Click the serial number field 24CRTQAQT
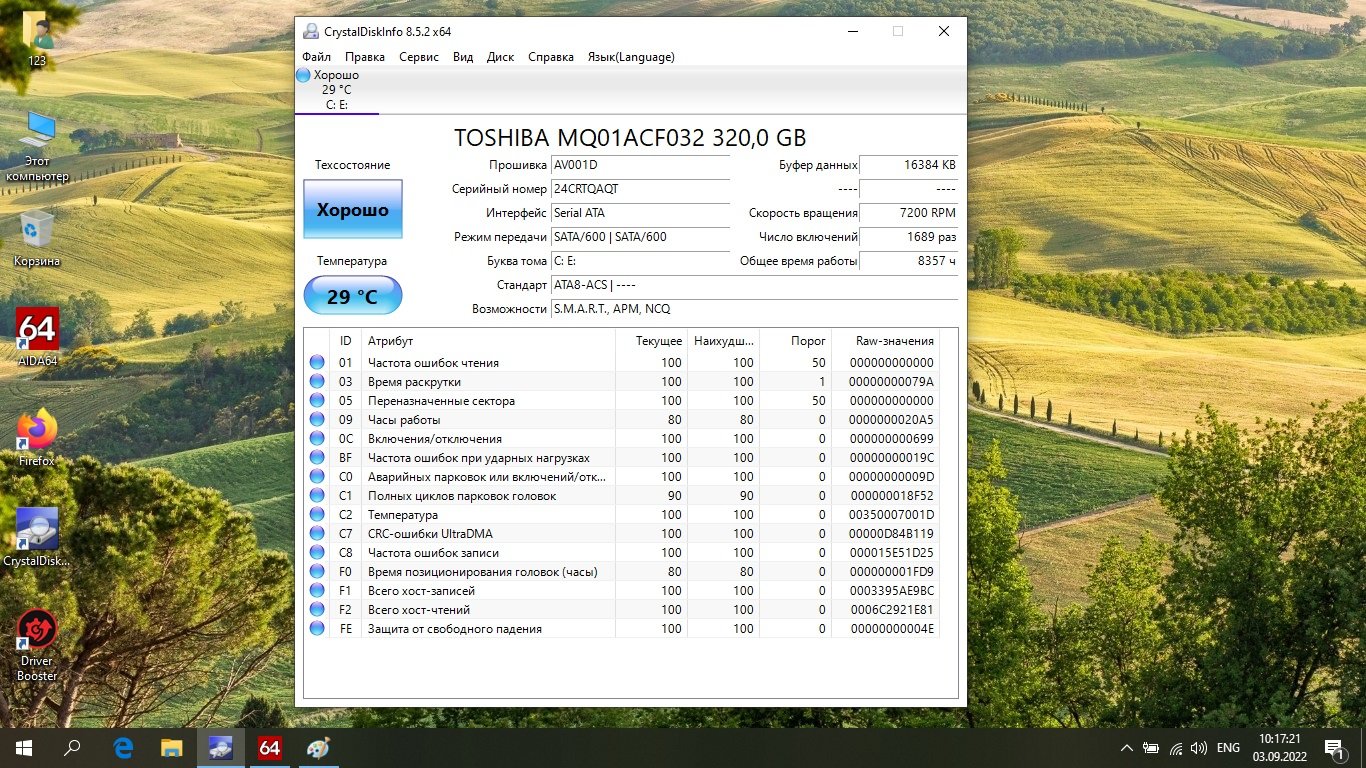This screenshot has height=768, width=1366. [x=640, y=189]
